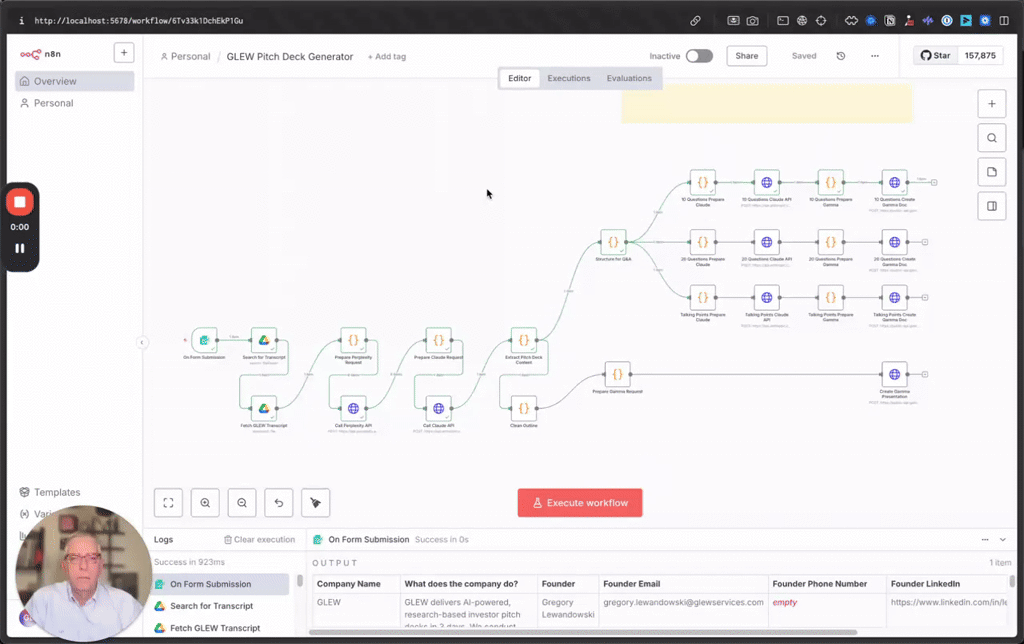This screenshot has height=644, width=1024.
Task: Click the fit-to-view canvas icon
Action: coord(168,503)
